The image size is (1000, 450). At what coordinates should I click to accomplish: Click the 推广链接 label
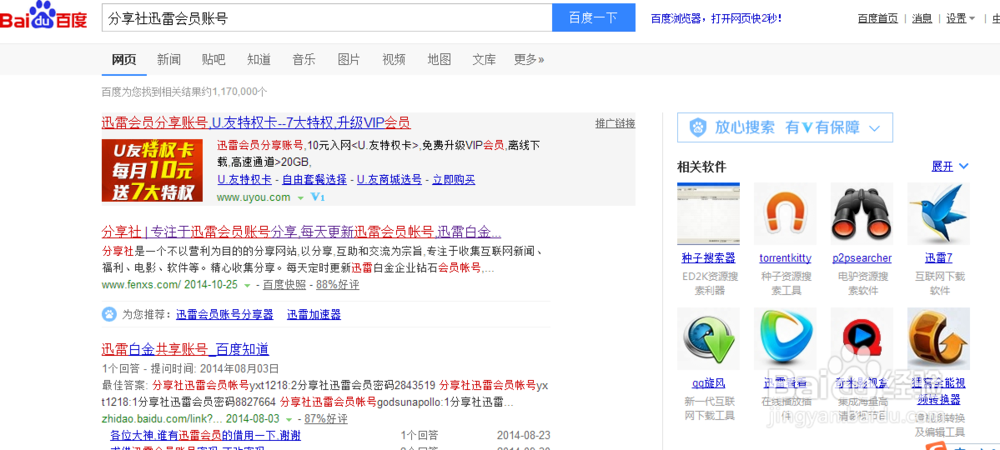coord(615,124)
